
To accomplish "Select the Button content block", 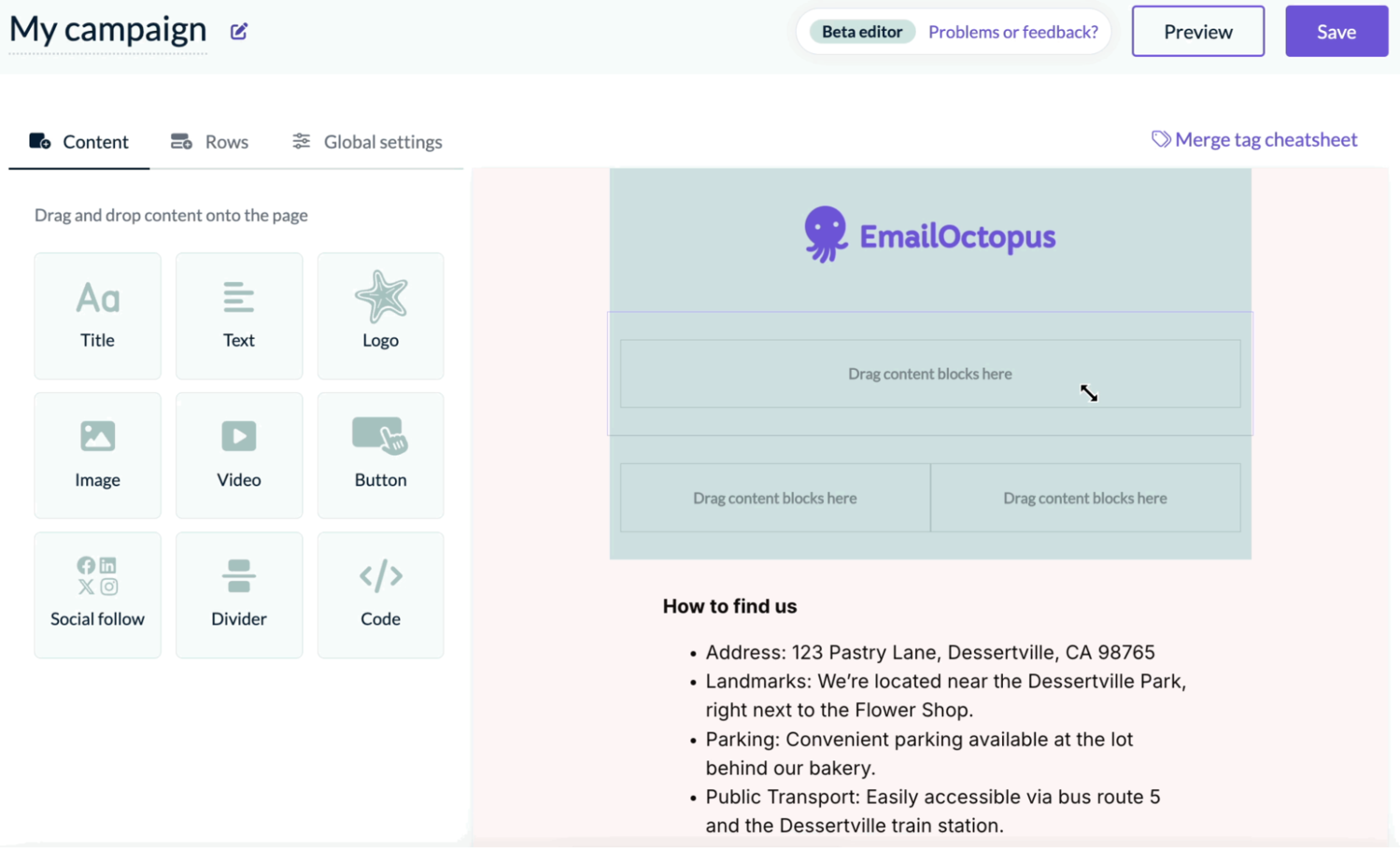I will (x=380, y=455).
